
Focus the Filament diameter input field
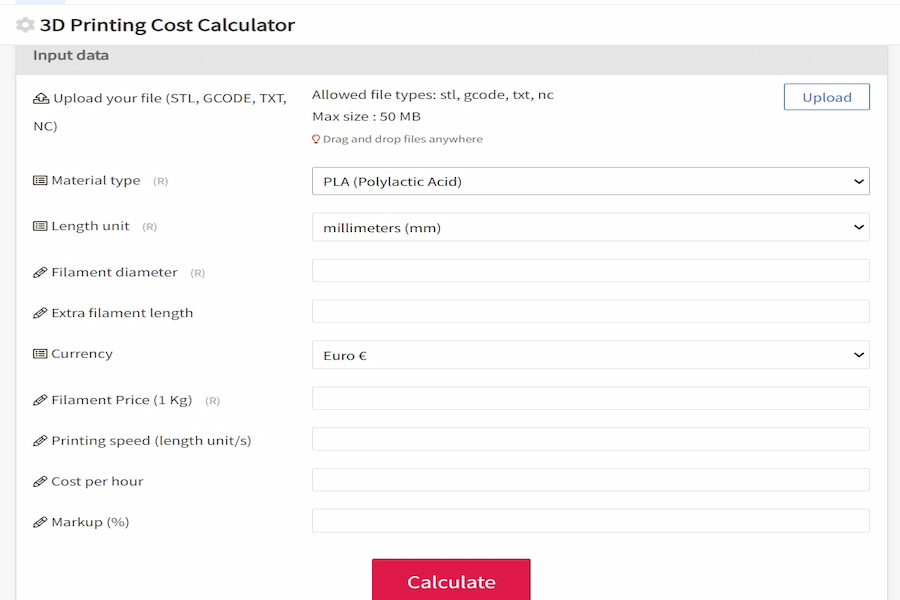click(x=590, y=271)
